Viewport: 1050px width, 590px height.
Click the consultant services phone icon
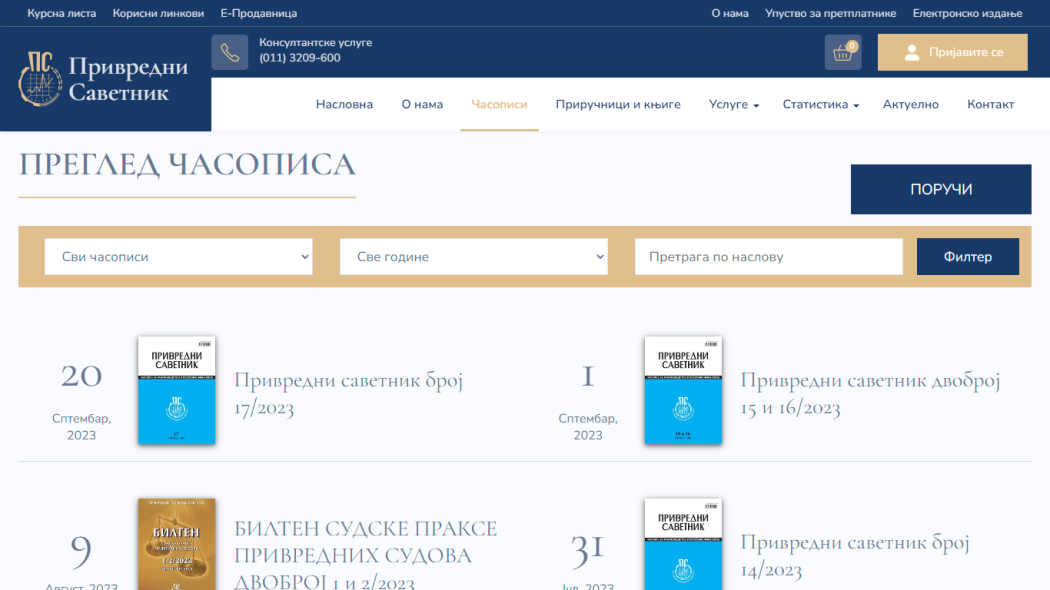pyautogui.click(x=229, y=52)
